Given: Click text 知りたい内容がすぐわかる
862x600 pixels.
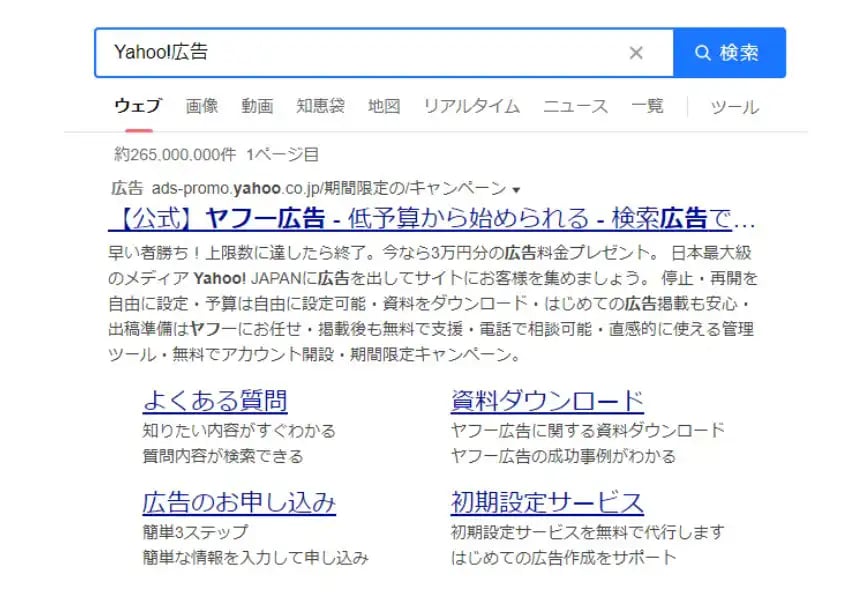Looking at the screenshot, I should coord(239,431).
